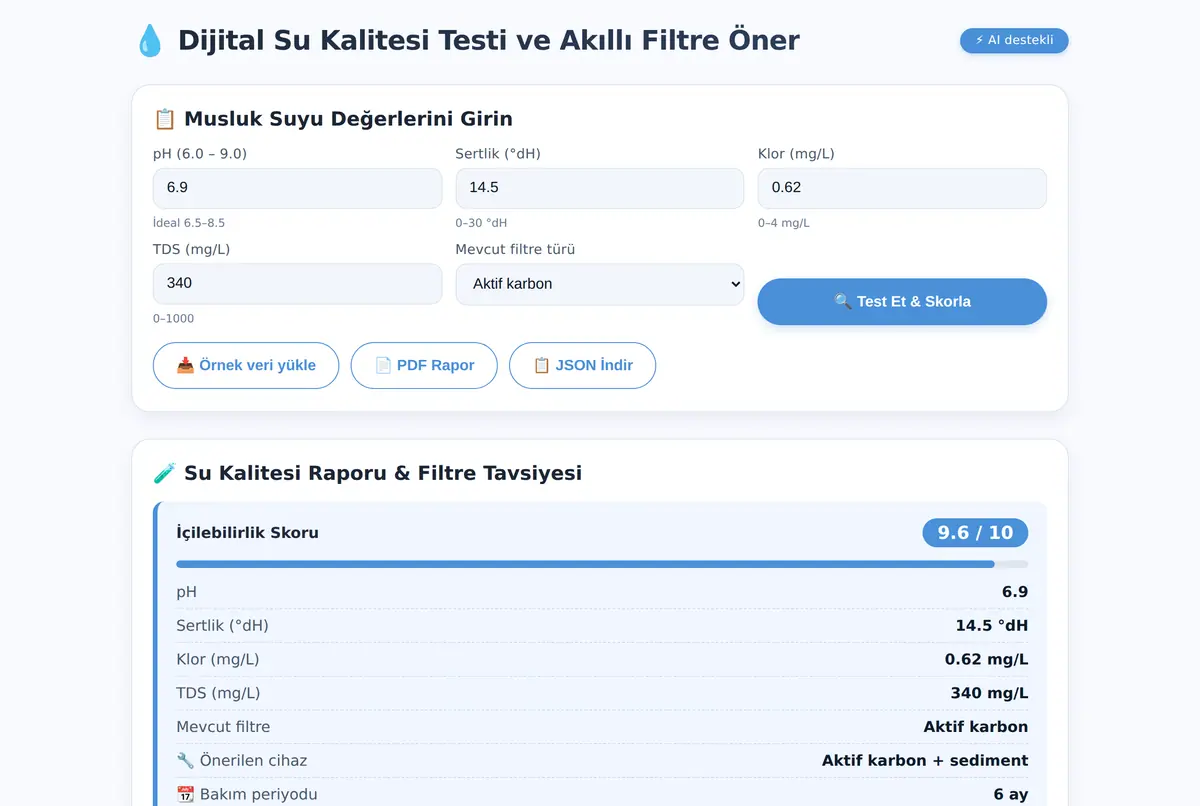This screenshot has width=1200, height=806.
Task: Click the İçilebilirlik score progress bar
Action: click(602, 564)
